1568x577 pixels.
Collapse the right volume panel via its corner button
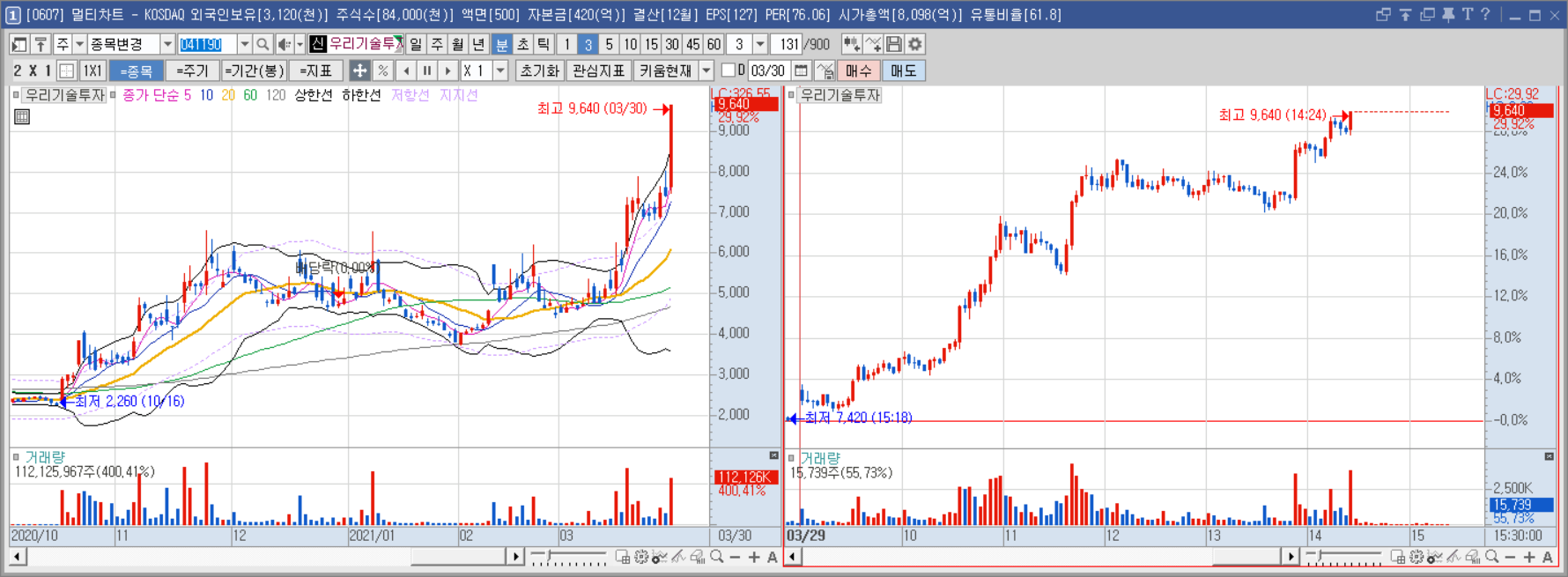pyautogui.click(x=1549, y=455)
